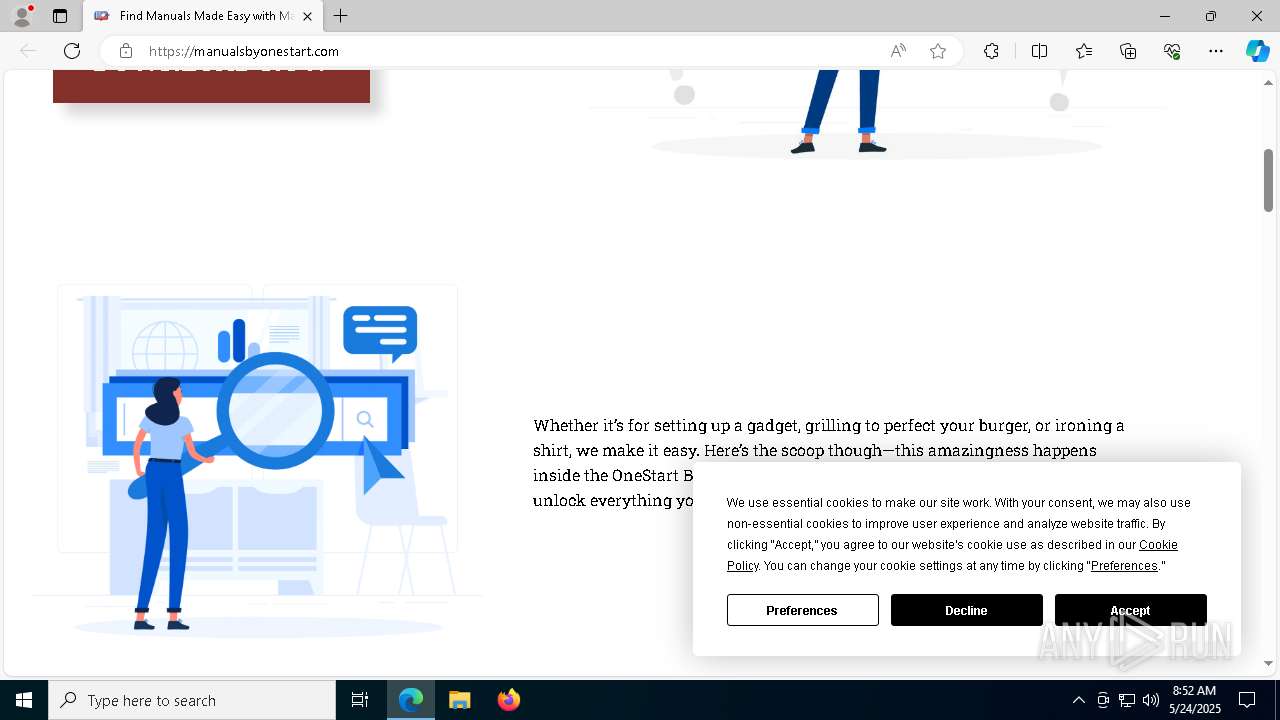
Task: Open Collections icon
Action: click(x=1128, y=51)
